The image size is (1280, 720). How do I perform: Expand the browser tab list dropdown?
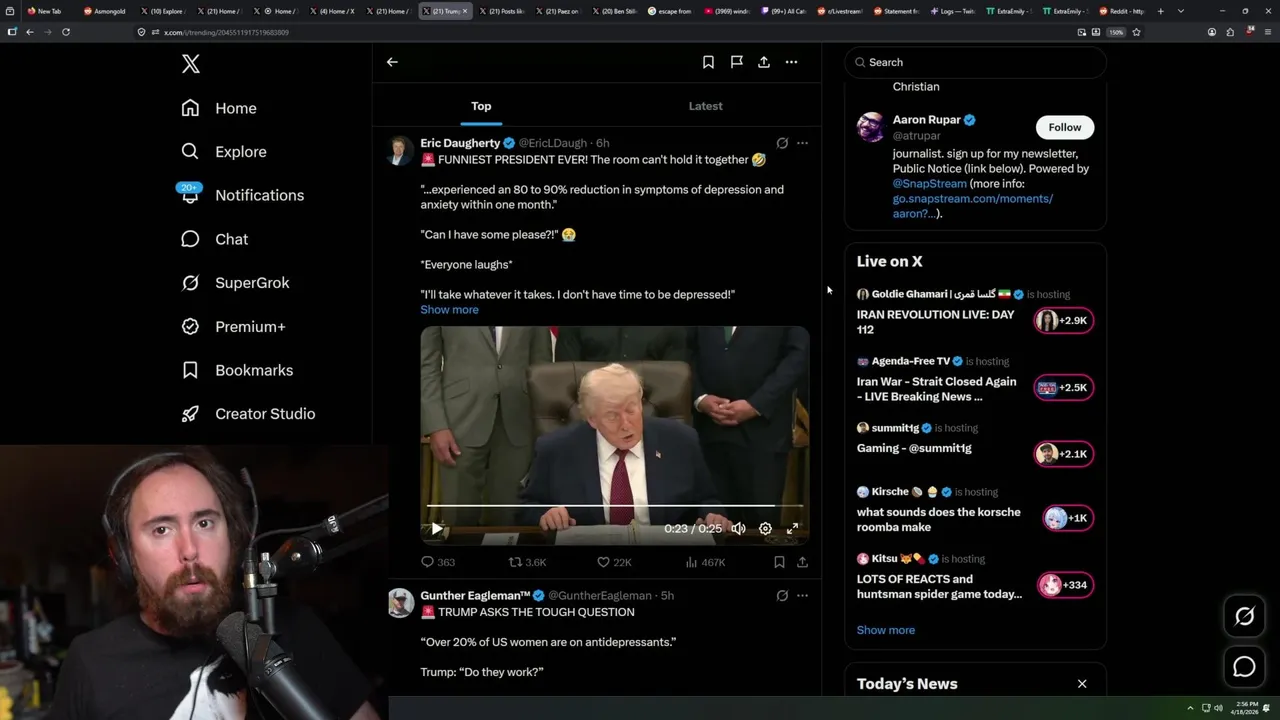point(1181,11)
